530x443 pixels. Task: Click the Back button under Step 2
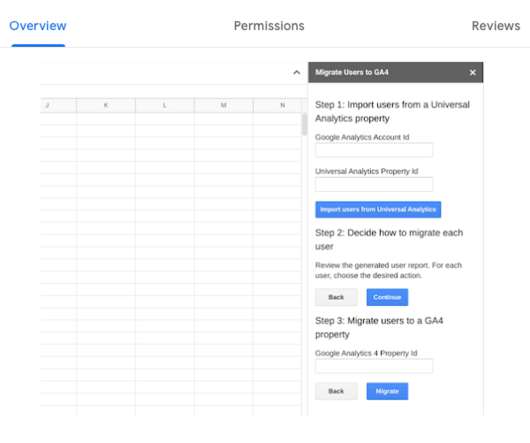336,297
